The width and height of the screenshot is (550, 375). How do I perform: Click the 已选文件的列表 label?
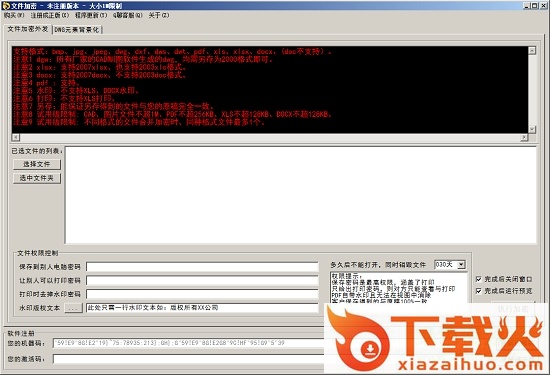click(x=37, y=151)
